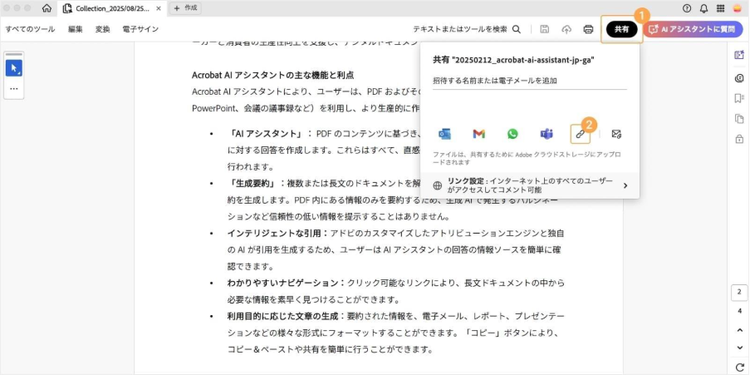Click the current page number 2 box
Viewport: 750px width, 375px height.
739,292
